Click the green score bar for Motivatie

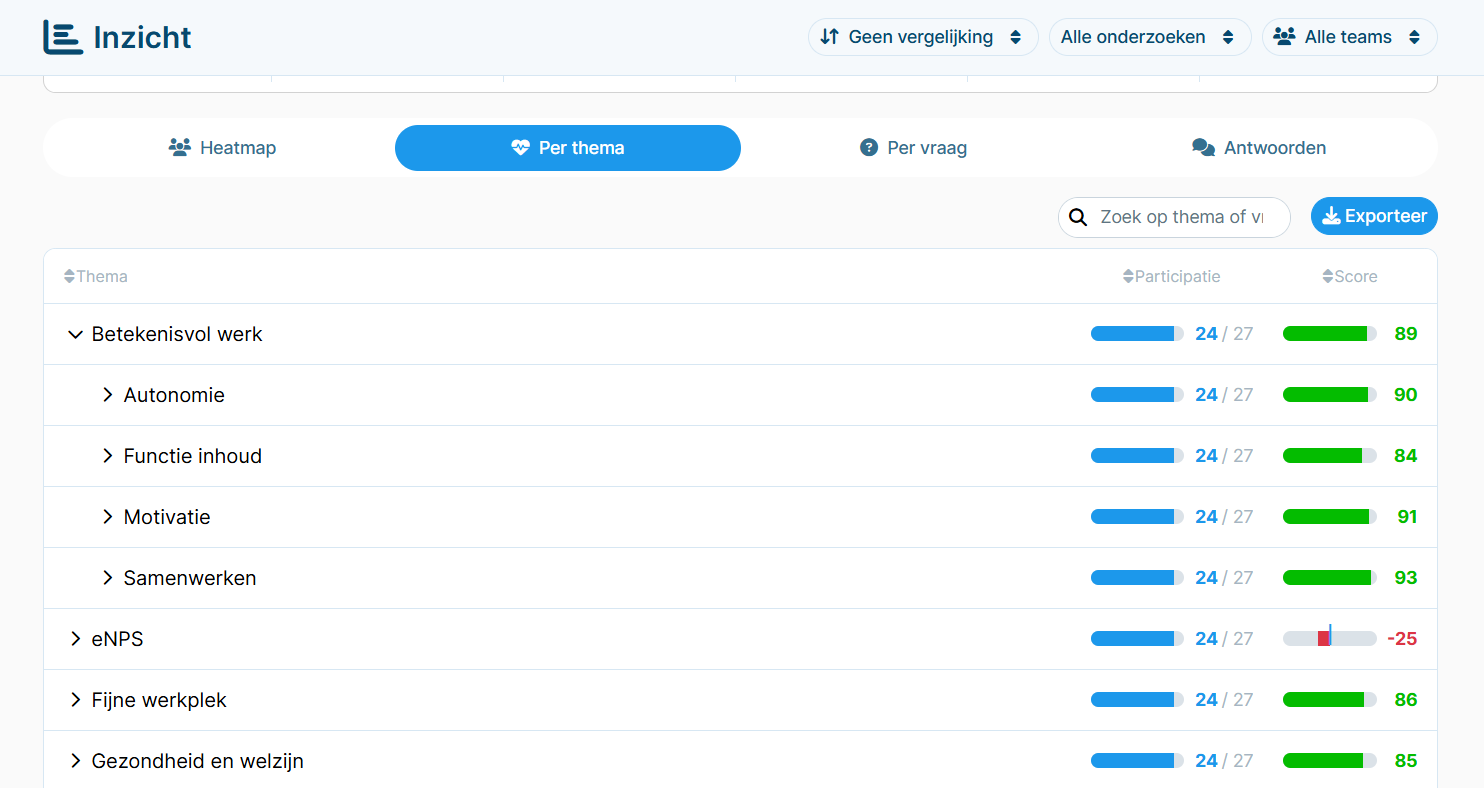tap(1330, 516)
